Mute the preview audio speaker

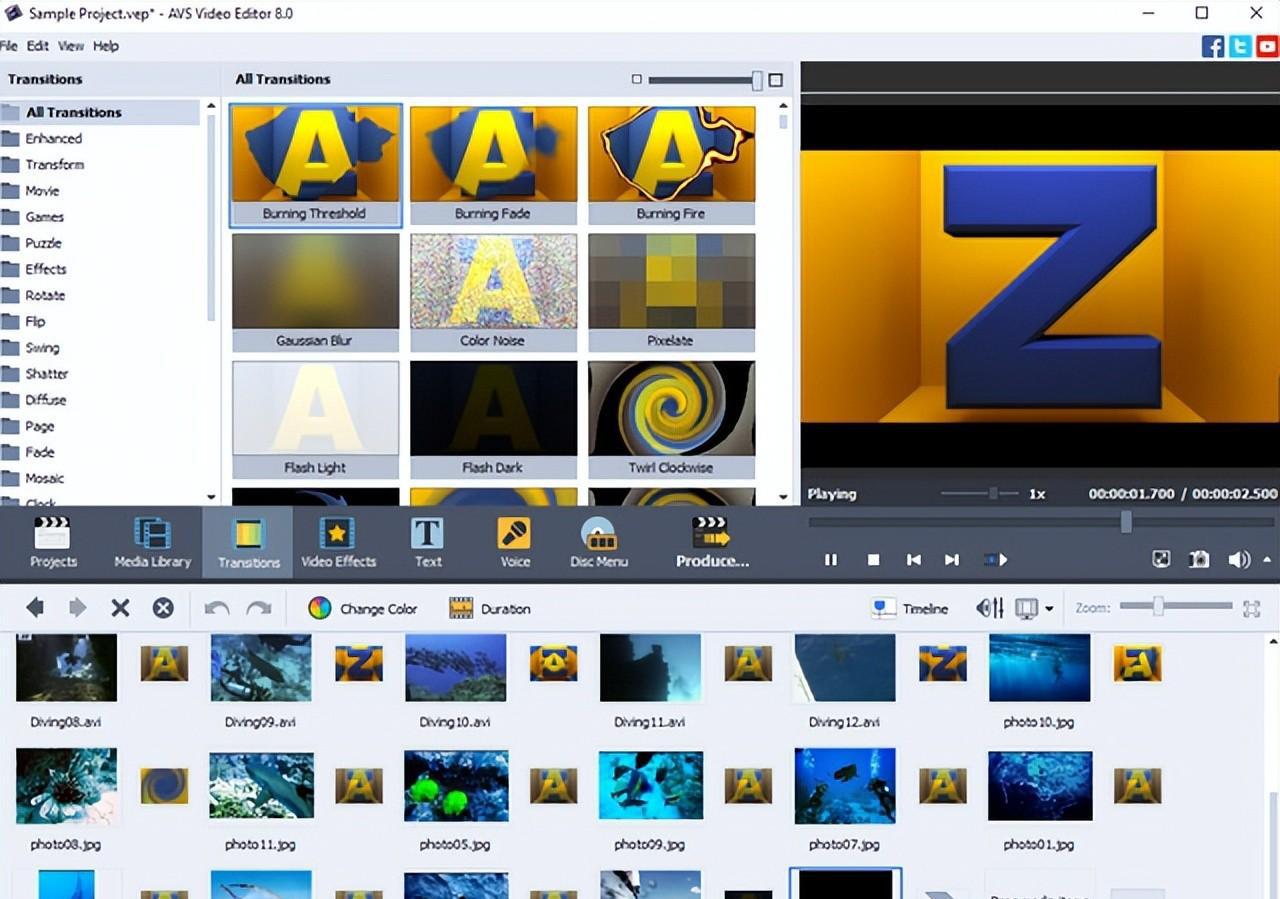(x=1238, y=560)
